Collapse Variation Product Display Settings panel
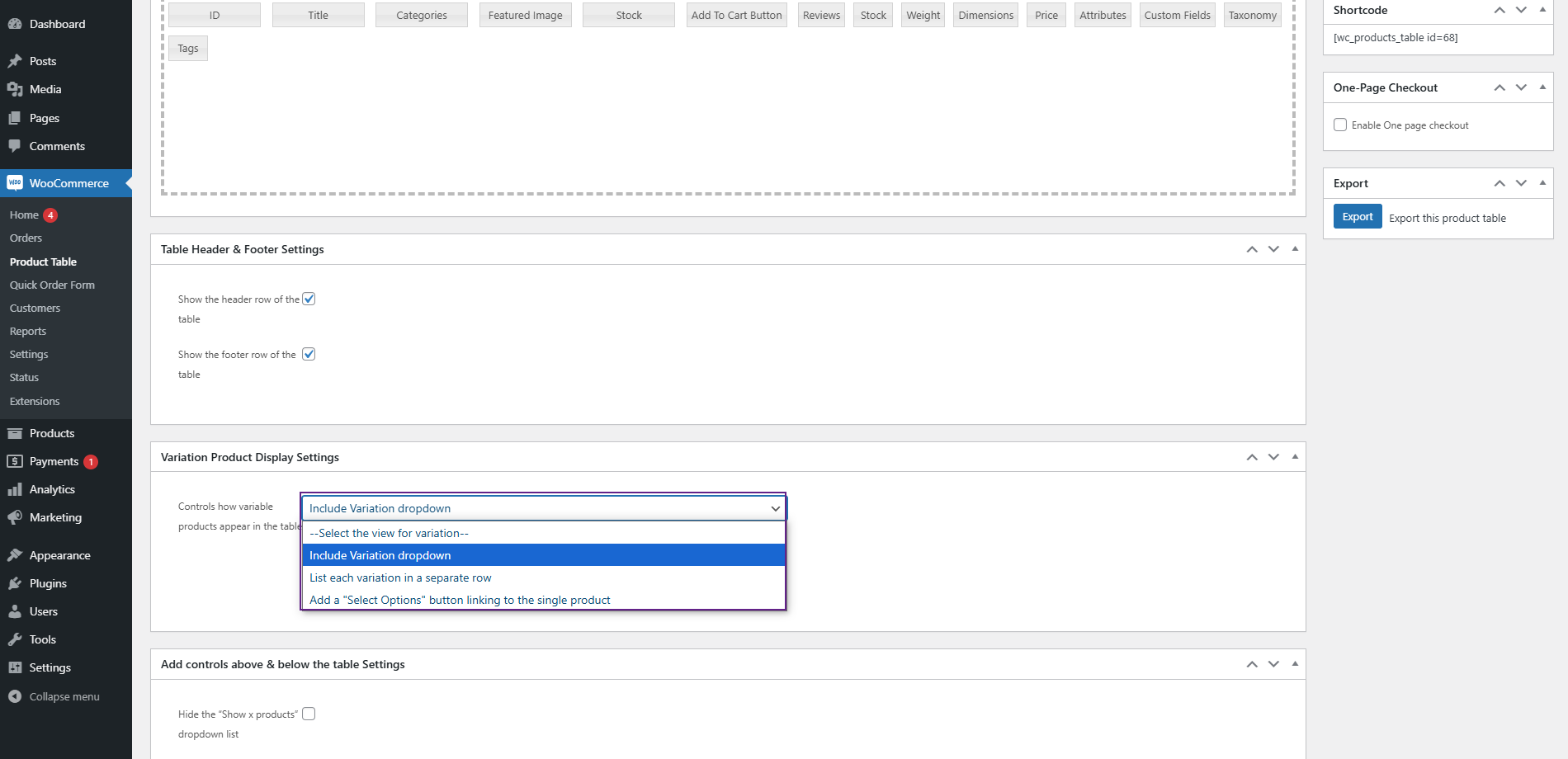Screen dimensions: 1568x759 pyautogui.click(x=1295, y=457)
